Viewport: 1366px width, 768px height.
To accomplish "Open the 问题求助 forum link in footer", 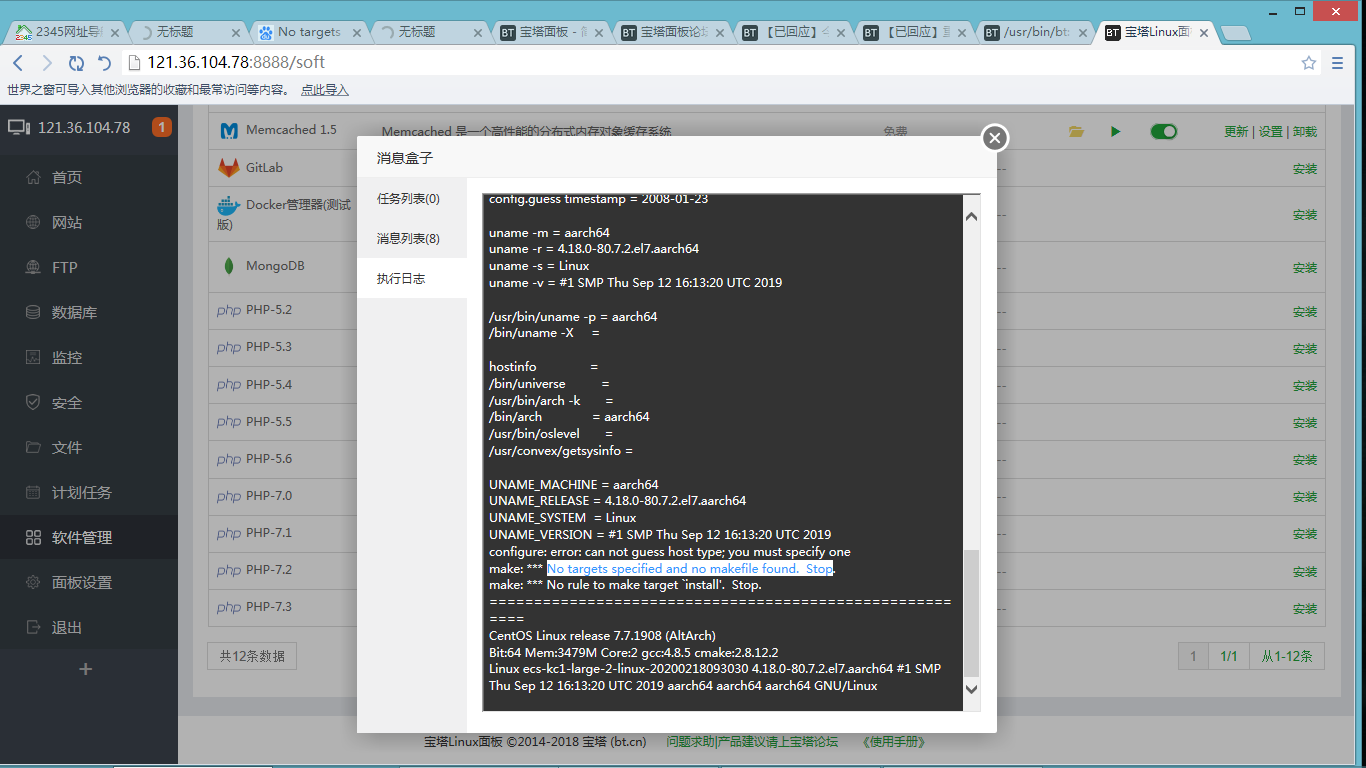I will (x=690, y=742).
